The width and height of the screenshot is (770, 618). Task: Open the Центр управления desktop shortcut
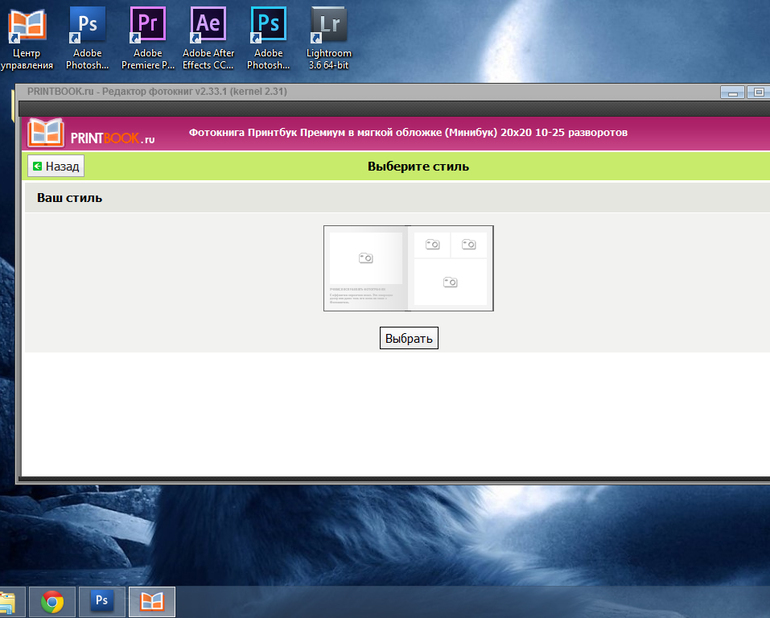point(27,38)
